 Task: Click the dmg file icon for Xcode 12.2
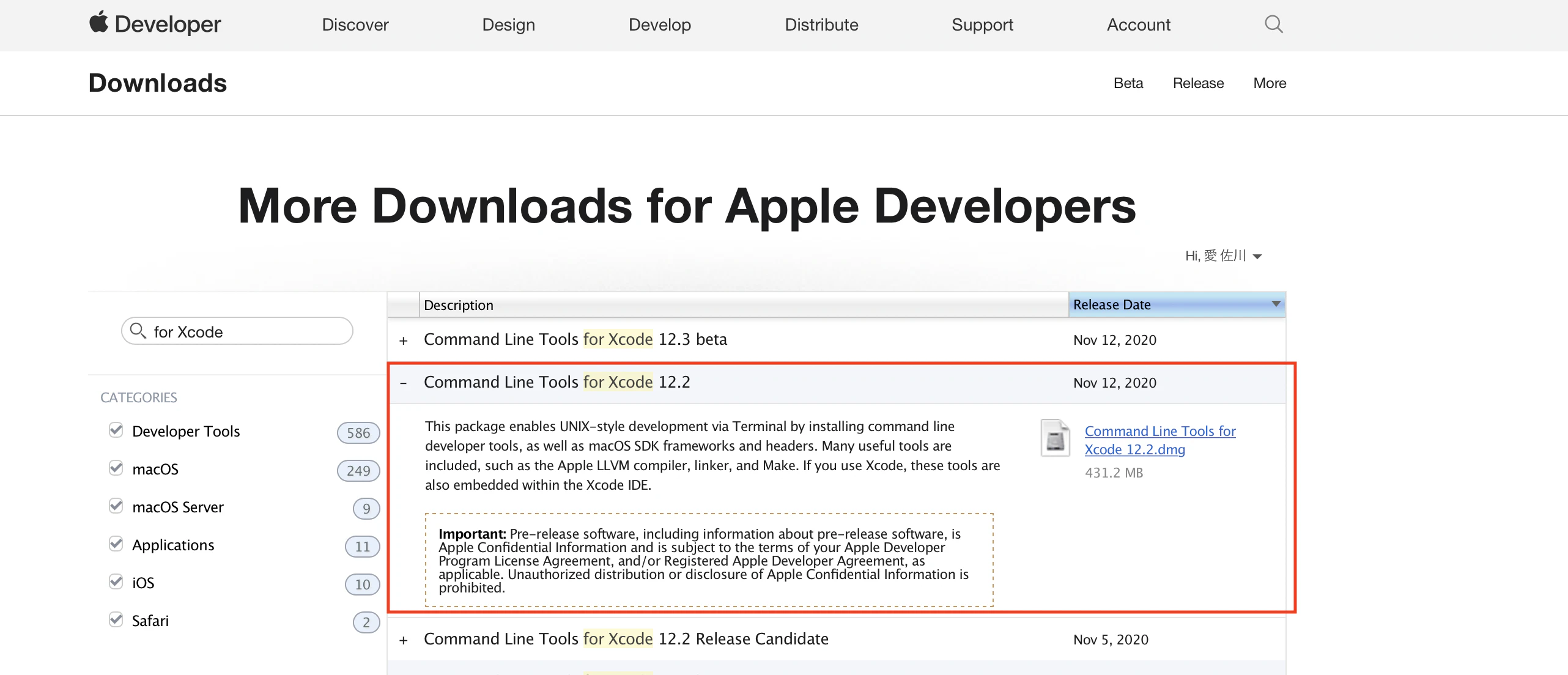pos(1056,438)
